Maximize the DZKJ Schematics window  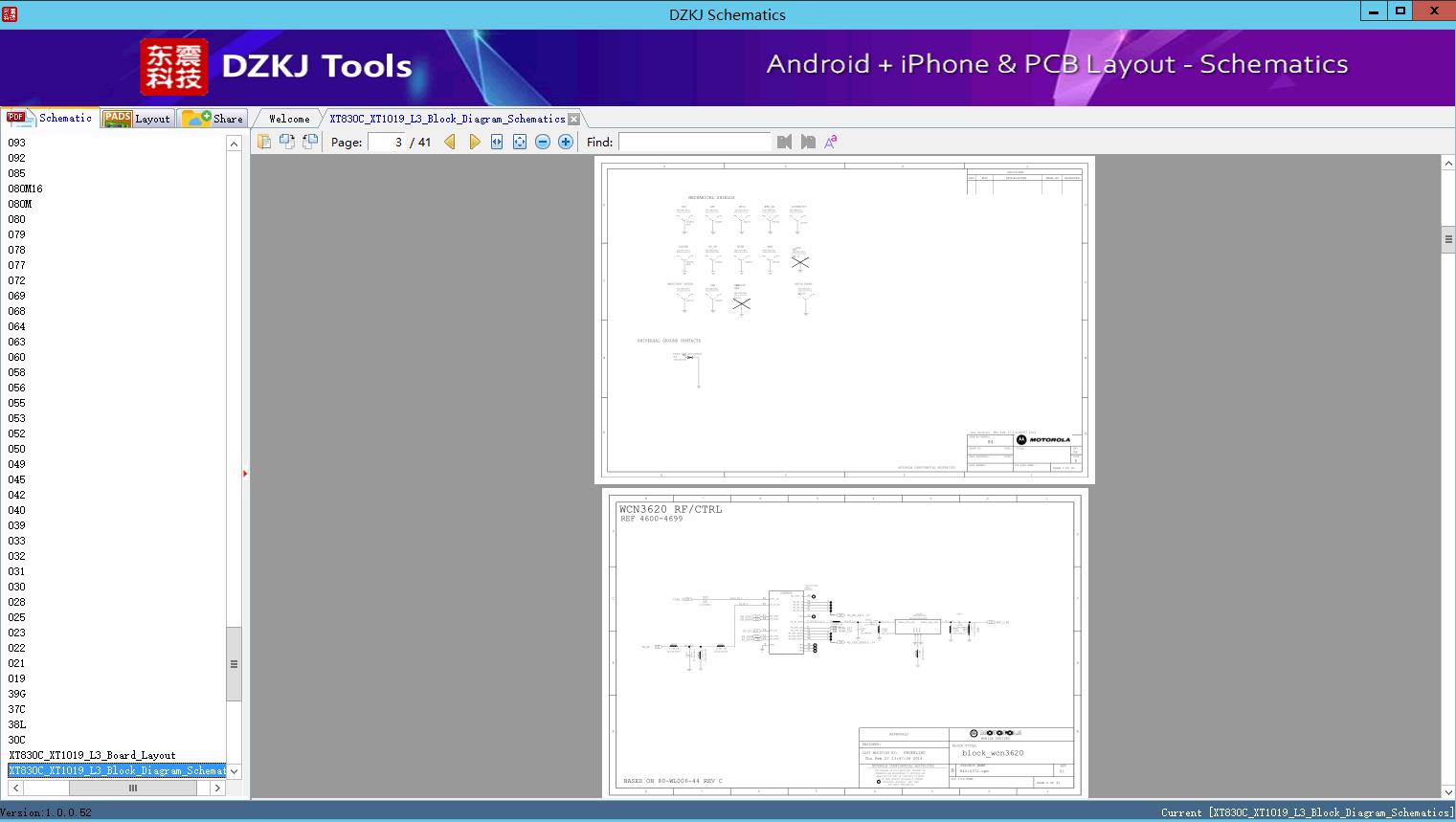(x=1400, y=11)
